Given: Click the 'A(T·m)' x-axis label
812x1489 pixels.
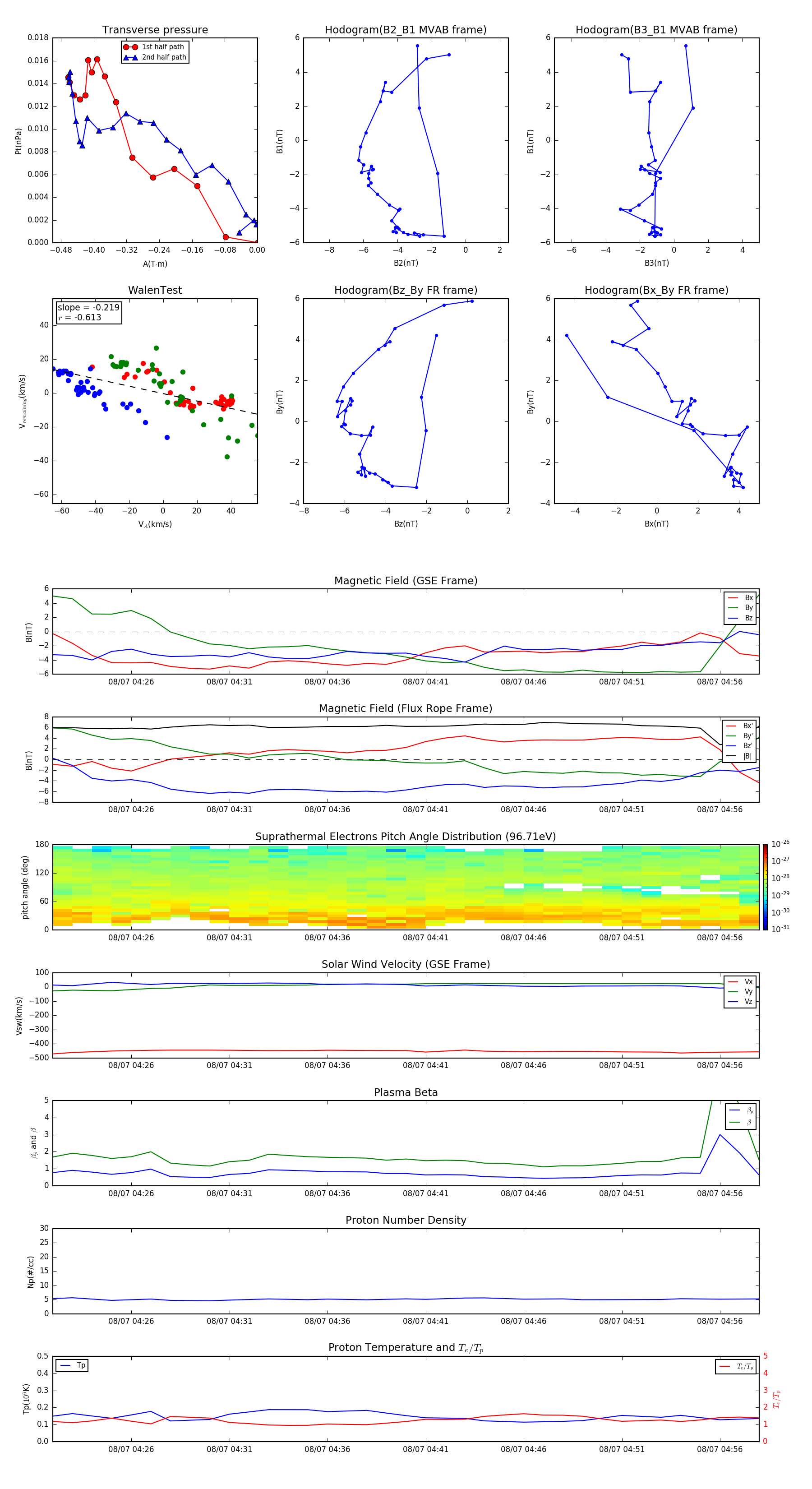Looking at the screenshot, I should [155, 264].
